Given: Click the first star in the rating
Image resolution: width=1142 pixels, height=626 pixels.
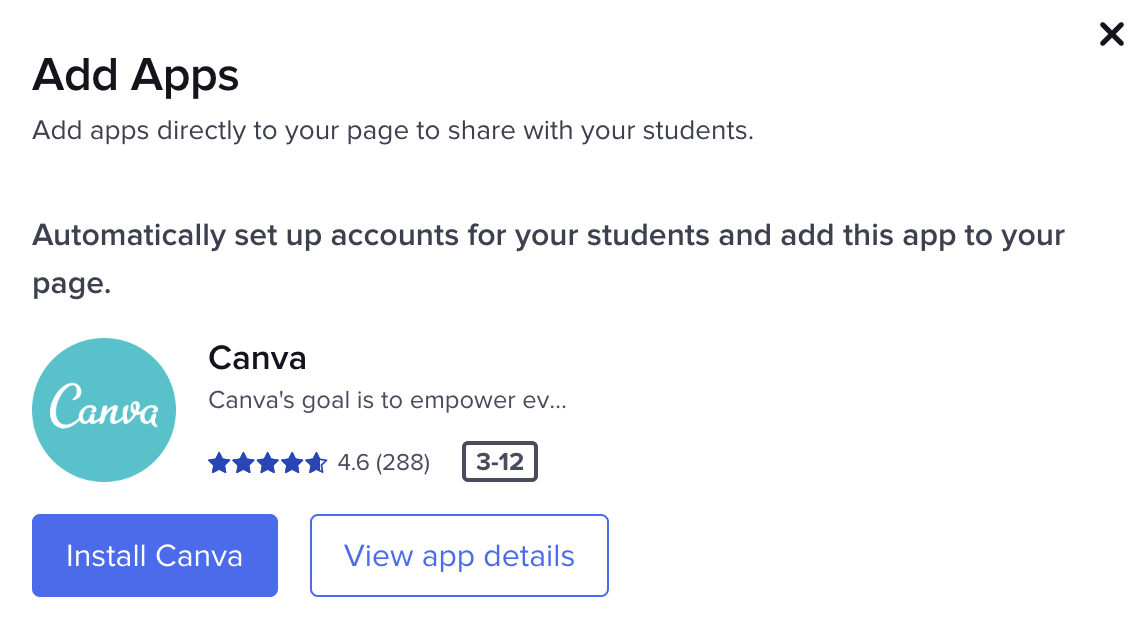Looking at the screenshot, I should [x=217, y=462].
